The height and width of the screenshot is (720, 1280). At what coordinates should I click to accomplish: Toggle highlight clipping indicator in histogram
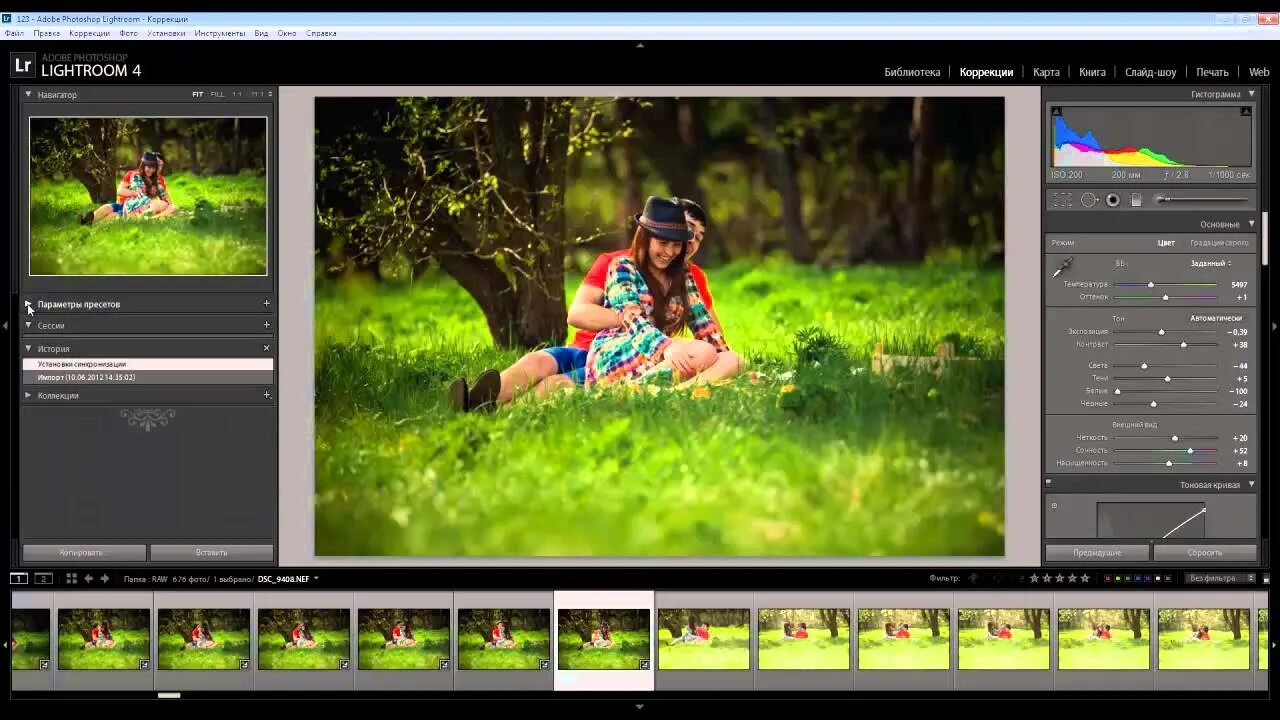click(1246, 111)
